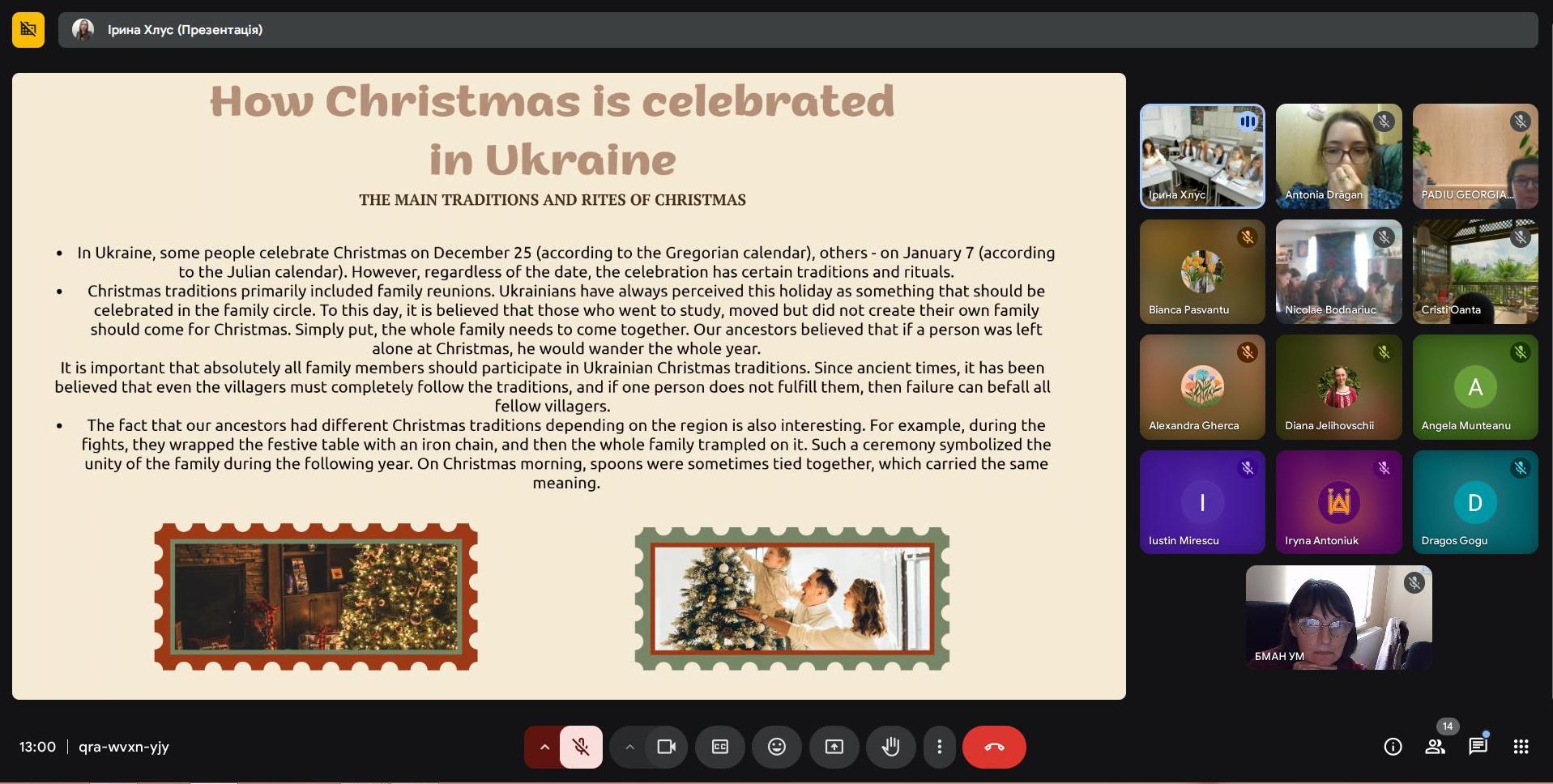Select Alexandra Gherca participant tile
This screenshot has height=784, width=1553.
[x=1202, y=387]
